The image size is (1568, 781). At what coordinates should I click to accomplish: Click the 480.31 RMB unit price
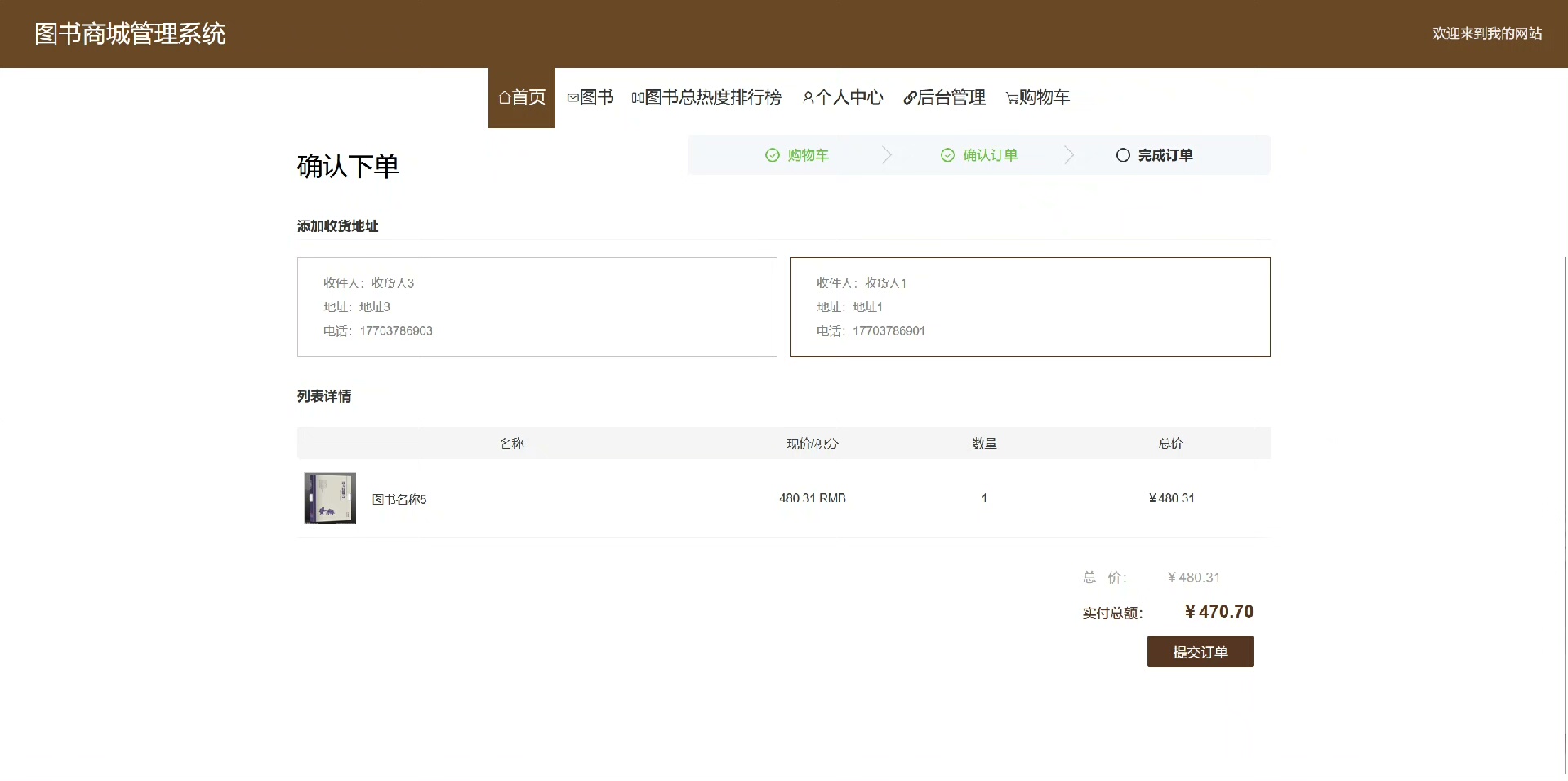click(x=813, y=498)
